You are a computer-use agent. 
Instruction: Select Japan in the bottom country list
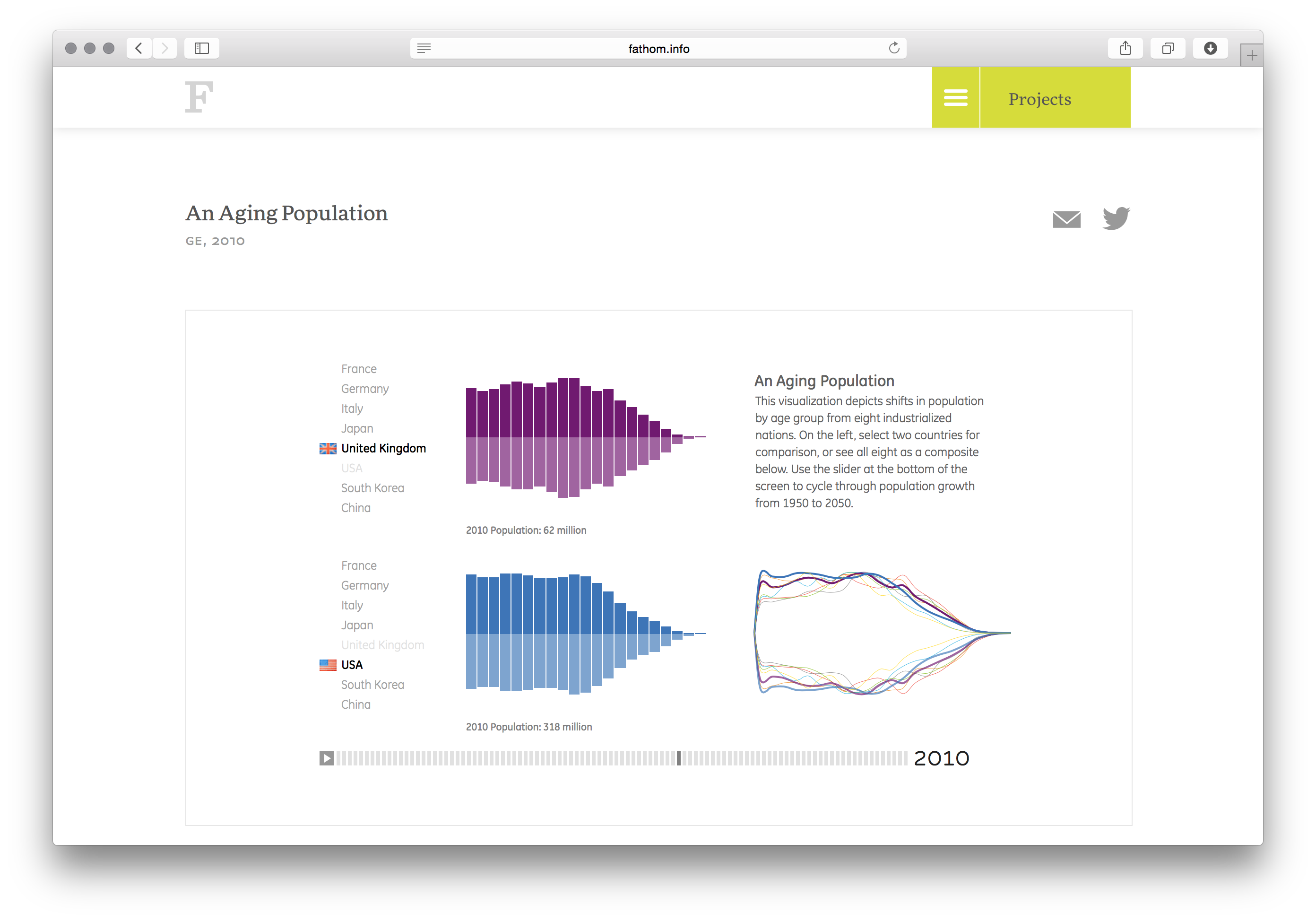(357, 625)
